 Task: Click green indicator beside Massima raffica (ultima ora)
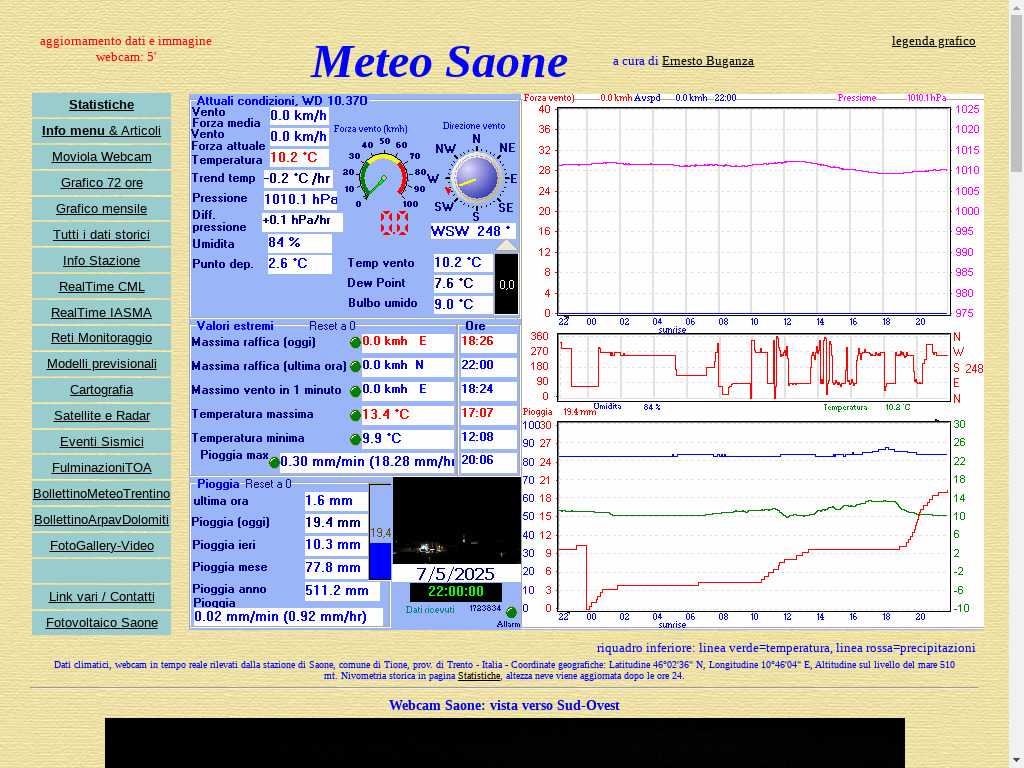tap(355, 366)
